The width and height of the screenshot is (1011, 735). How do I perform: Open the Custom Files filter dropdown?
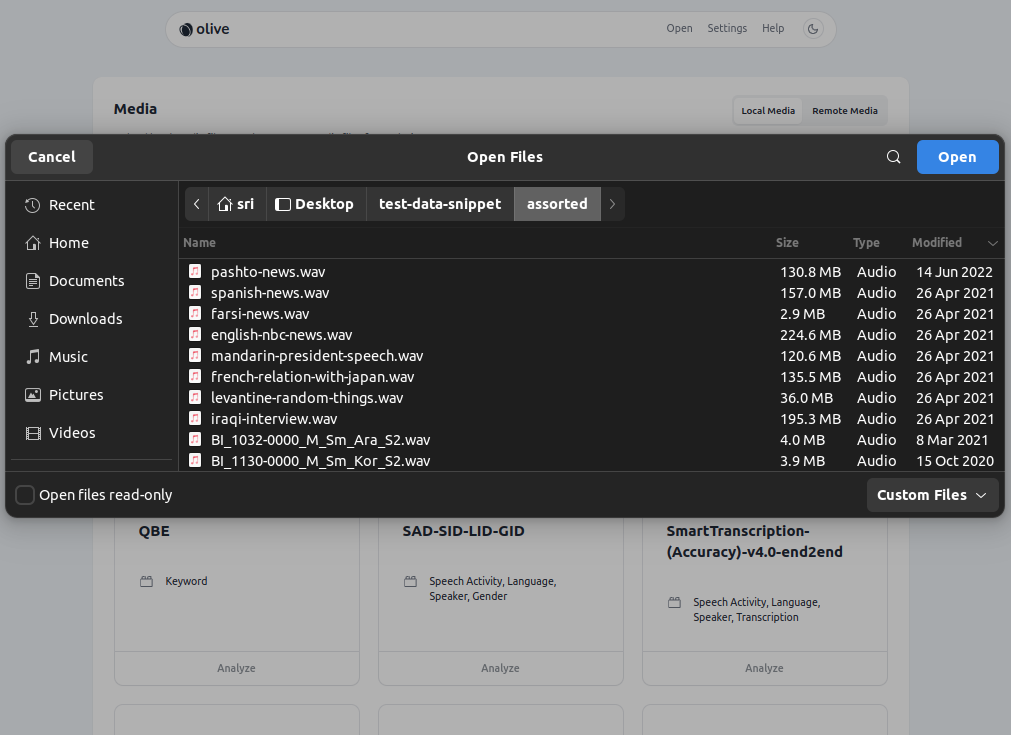[x=932, y=495]
